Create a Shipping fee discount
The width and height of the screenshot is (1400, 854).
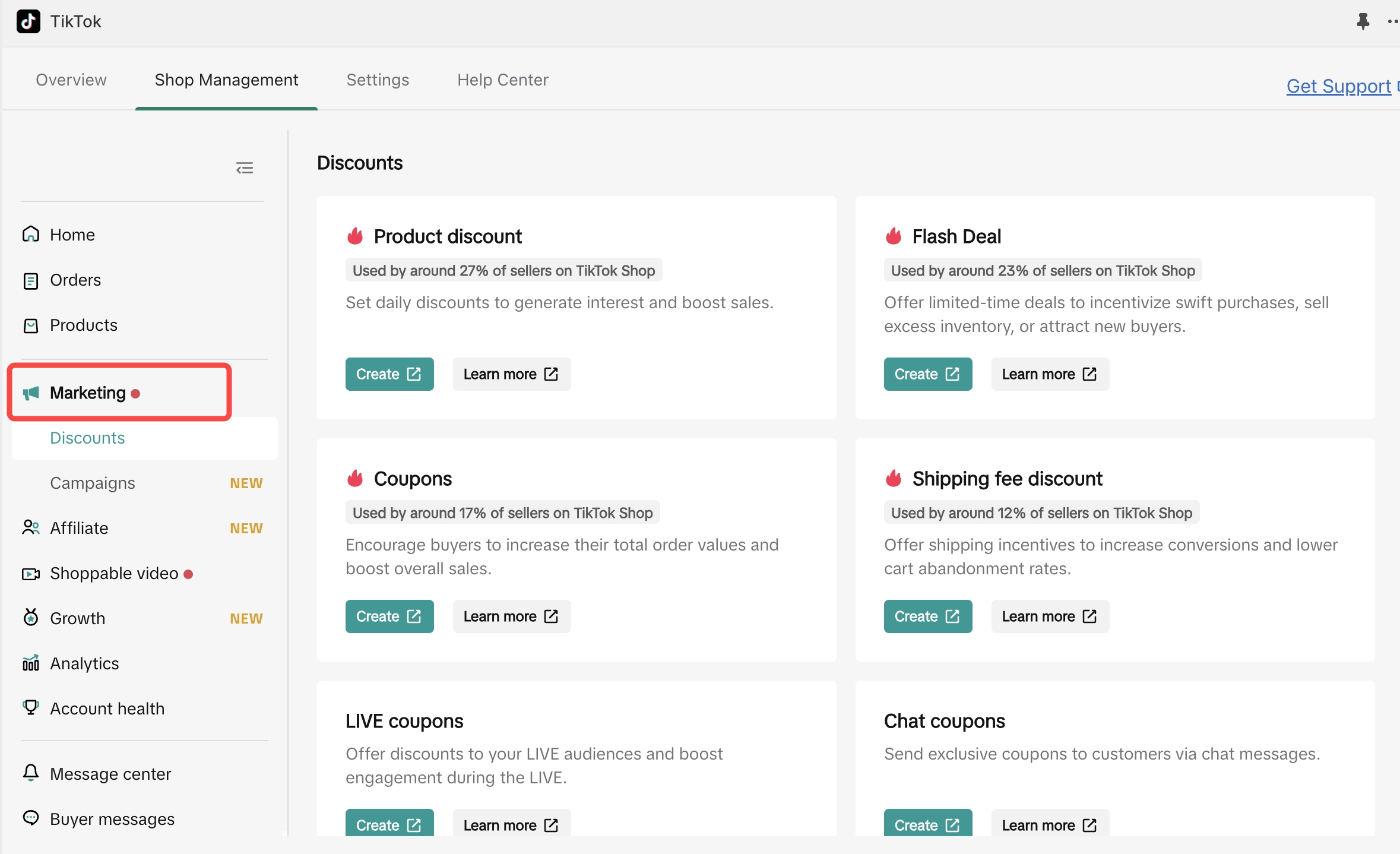pyautogui.click(x=928, y=616)
